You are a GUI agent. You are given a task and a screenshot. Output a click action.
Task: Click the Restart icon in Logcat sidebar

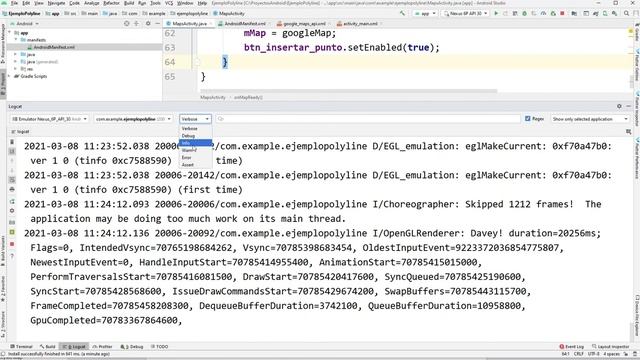coord(12,202)
